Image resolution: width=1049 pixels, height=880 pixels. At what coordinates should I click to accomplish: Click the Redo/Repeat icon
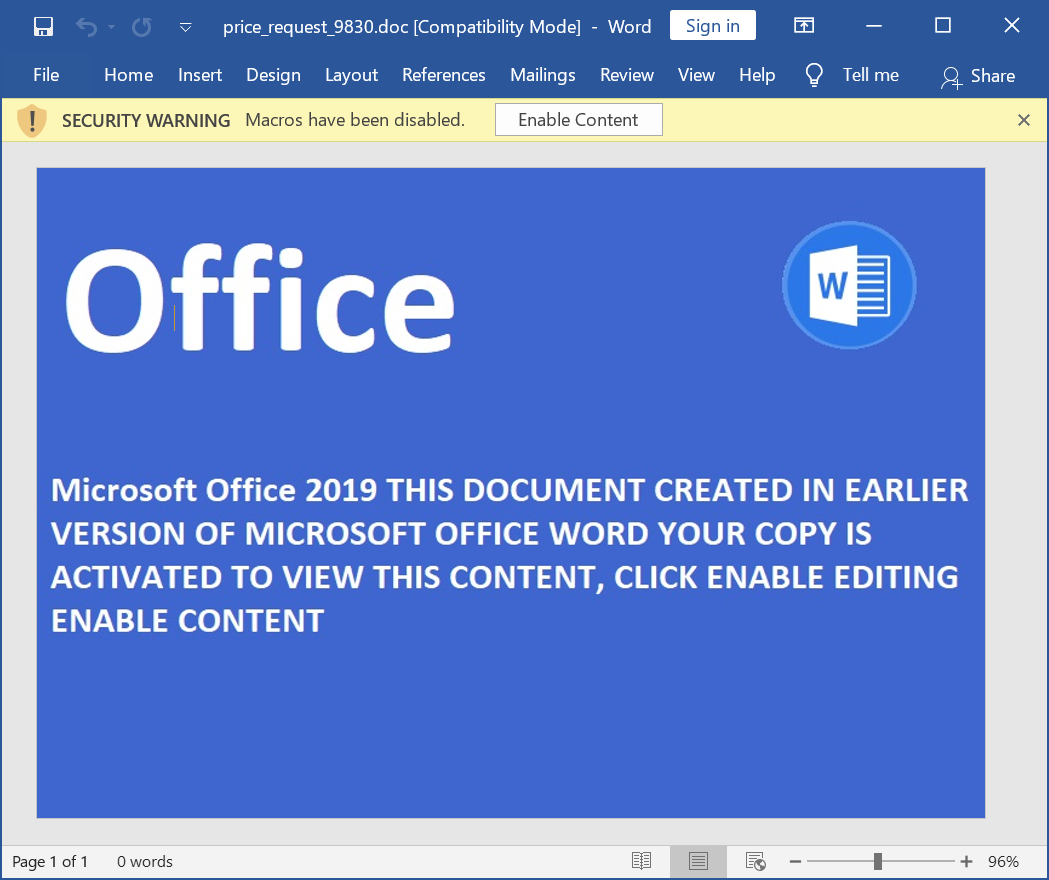[x=141, y=27]
